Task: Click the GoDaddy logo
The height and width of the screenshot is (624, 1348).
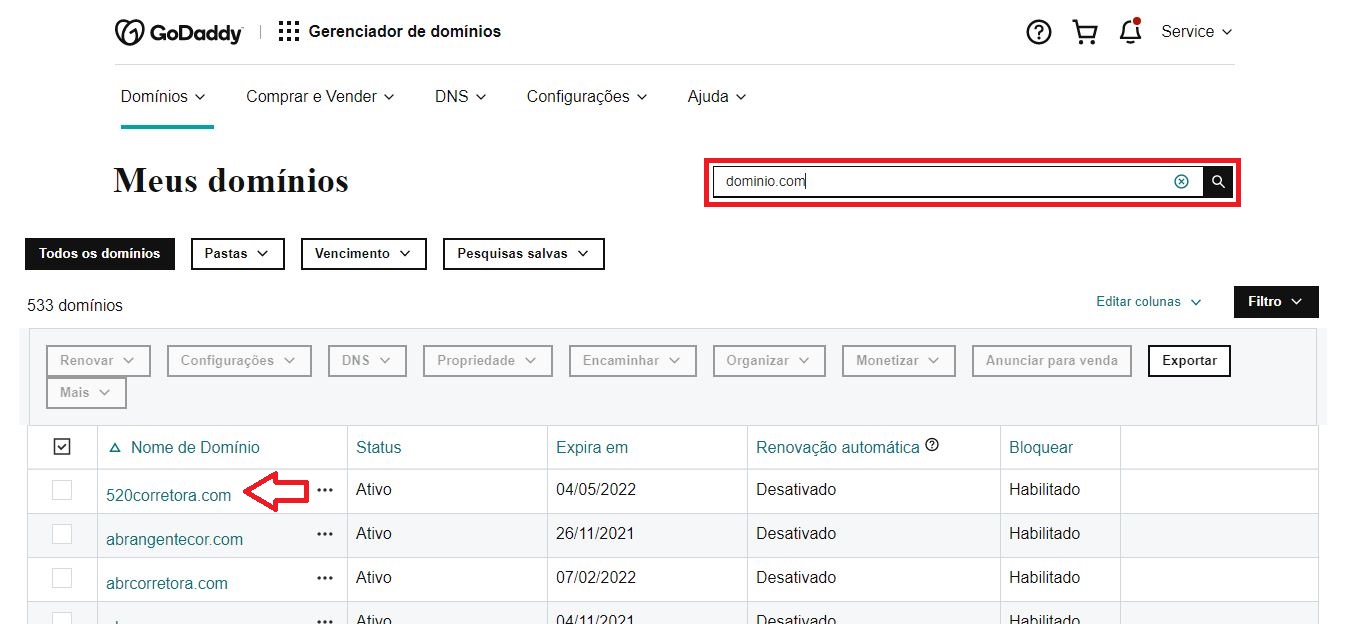Action: point(179,32)
